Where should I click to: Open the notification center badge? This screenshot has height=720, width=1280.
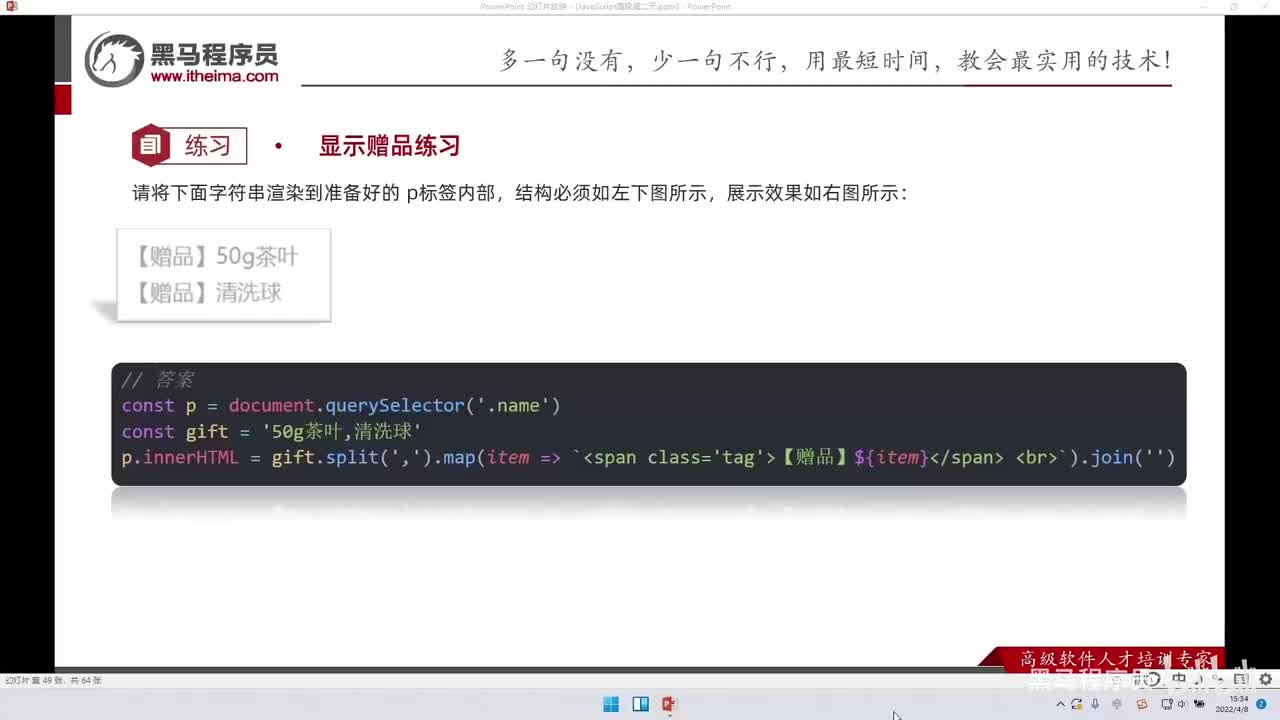[1262, 704]
